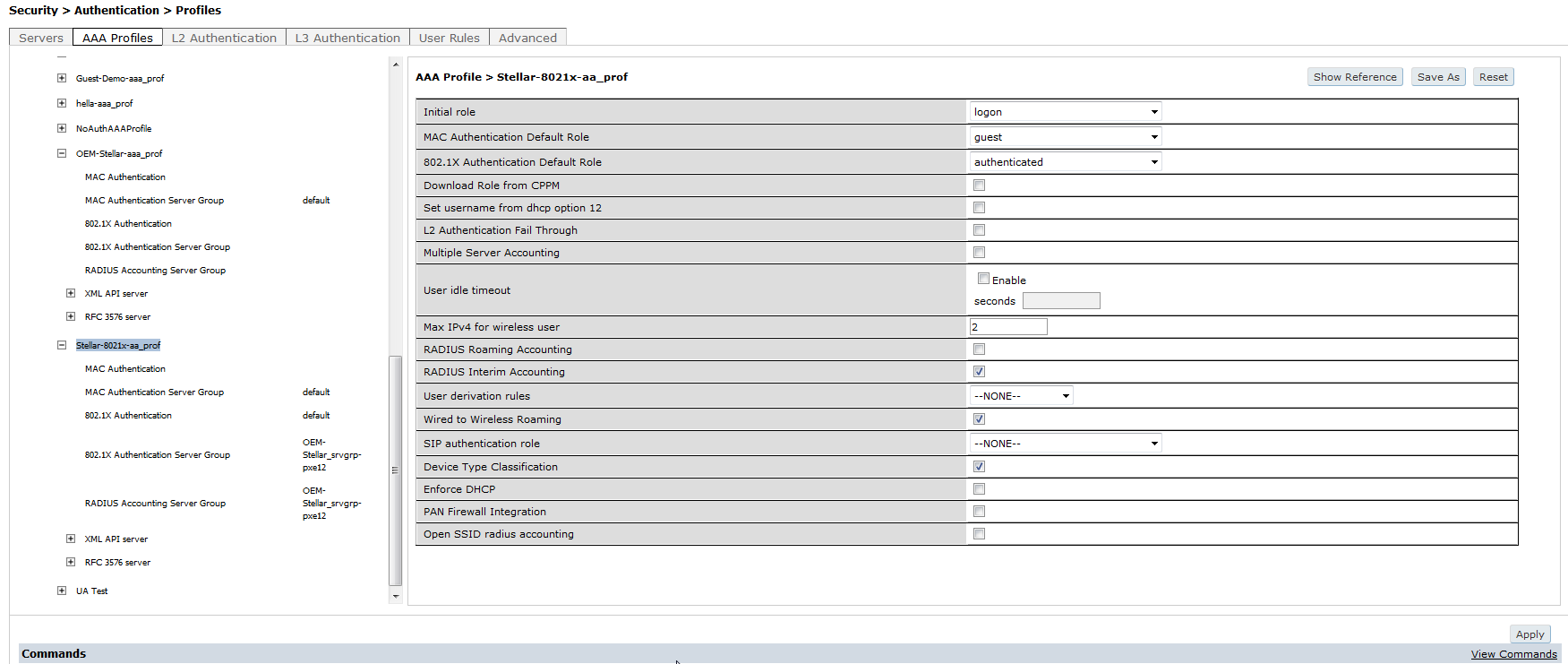Toggle Enforce DHCP checkbox
The width and height of the screenshot is (1568, 664).
pos(979,489)
